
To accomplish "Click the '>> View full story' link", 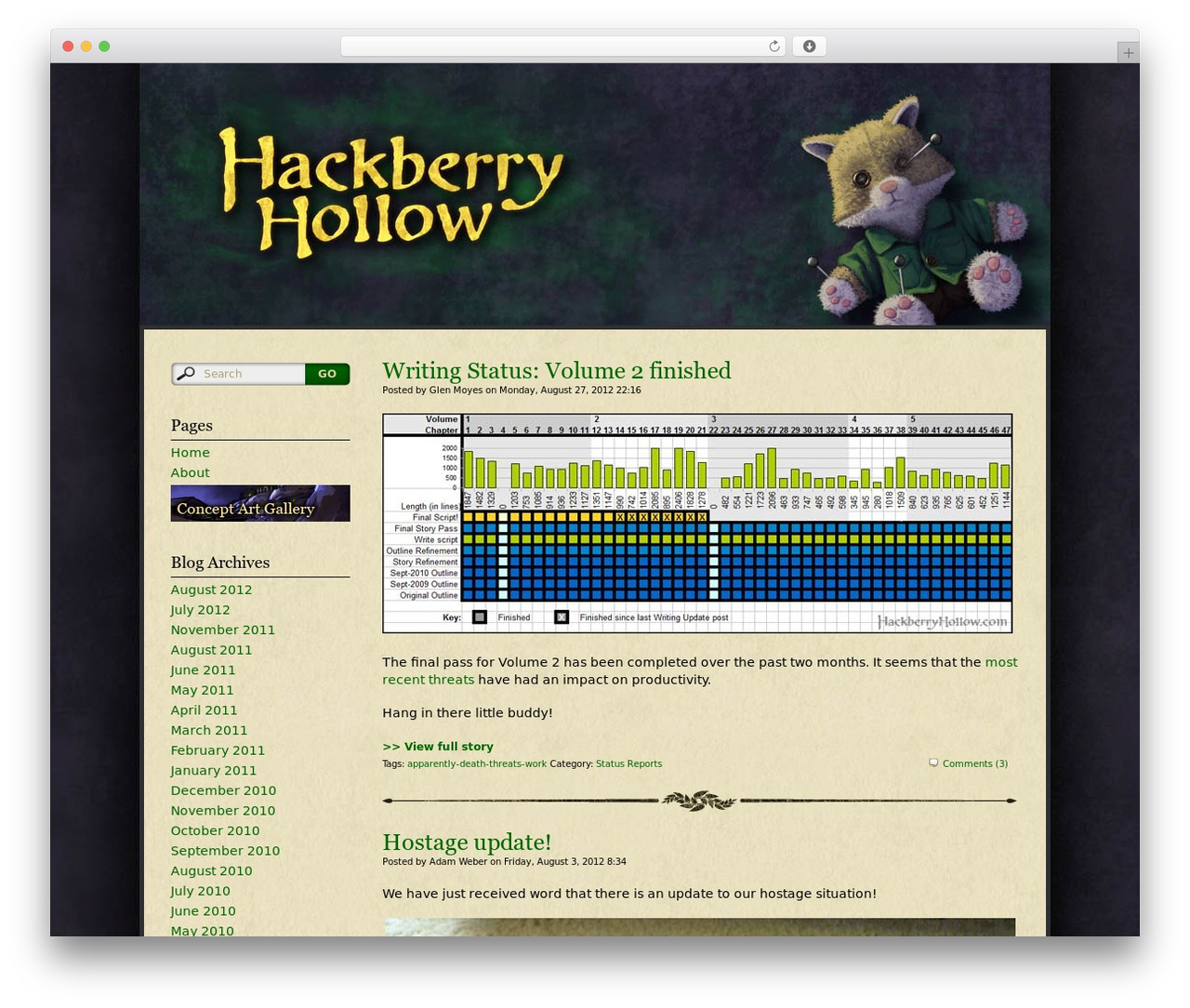I will tap(438, 747).
